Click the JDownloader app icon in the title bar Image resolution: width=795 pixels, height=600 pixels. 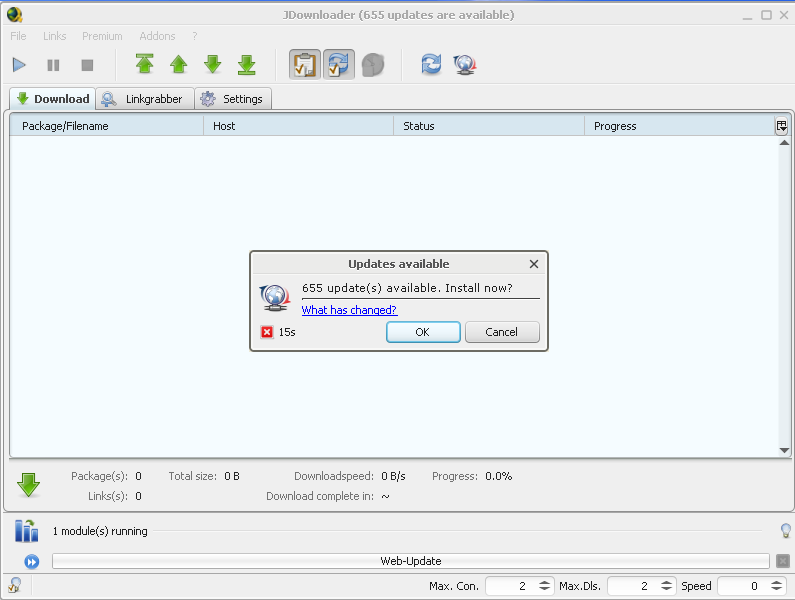coord(15,15)
